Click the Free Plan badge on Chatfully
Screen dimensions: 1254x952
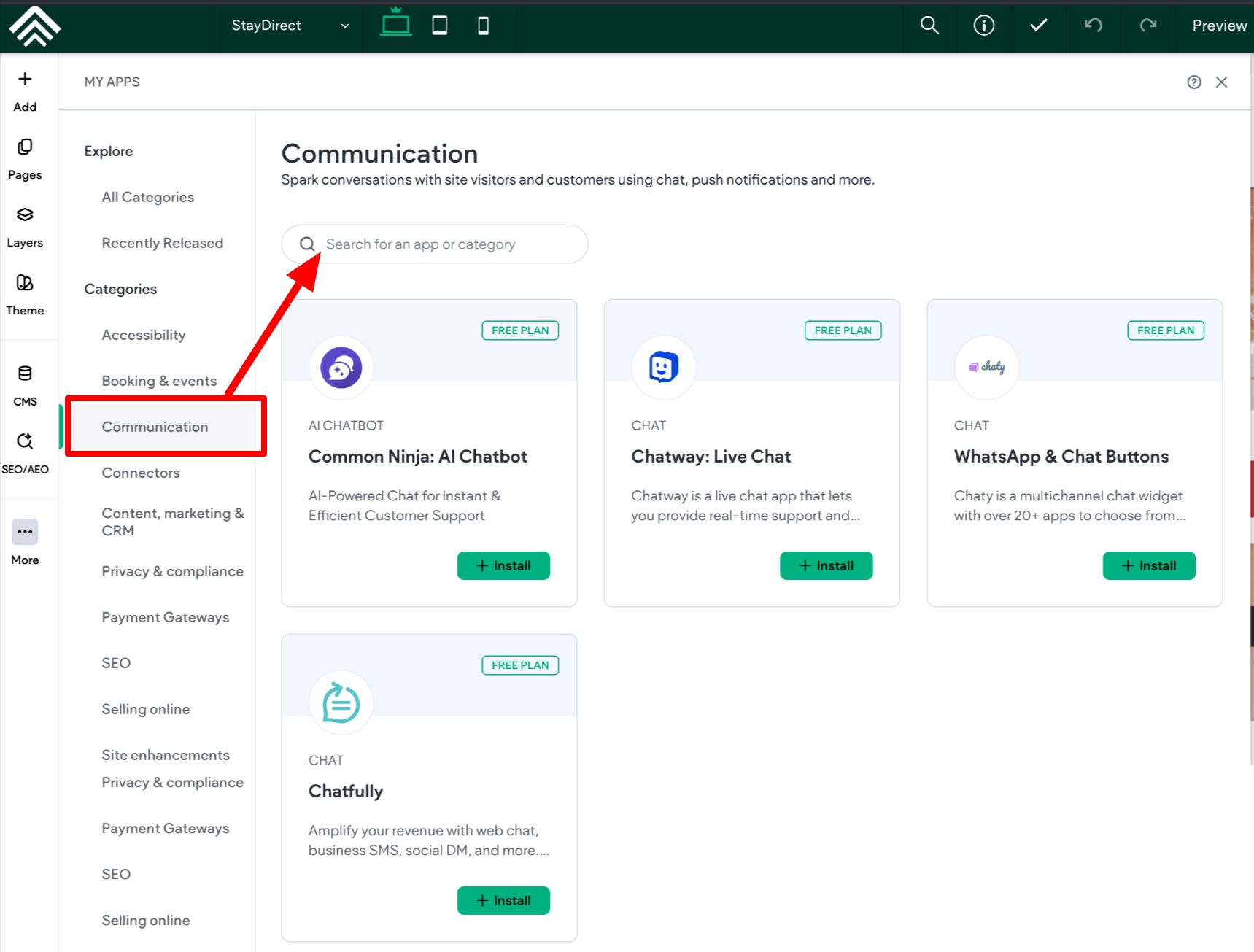point(520,665)
